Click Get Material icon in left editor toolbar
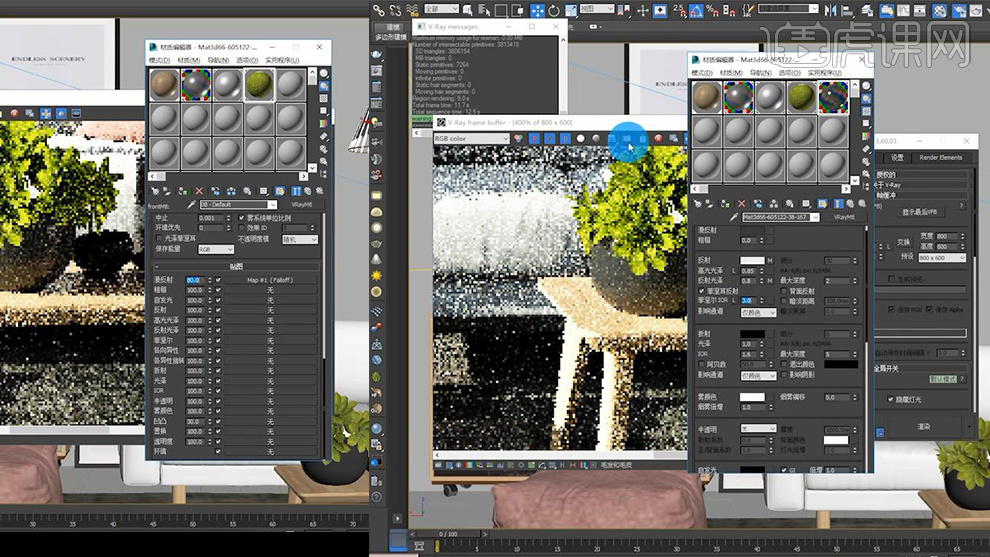Viewport: 990px width, 557px height. point(155,191)
